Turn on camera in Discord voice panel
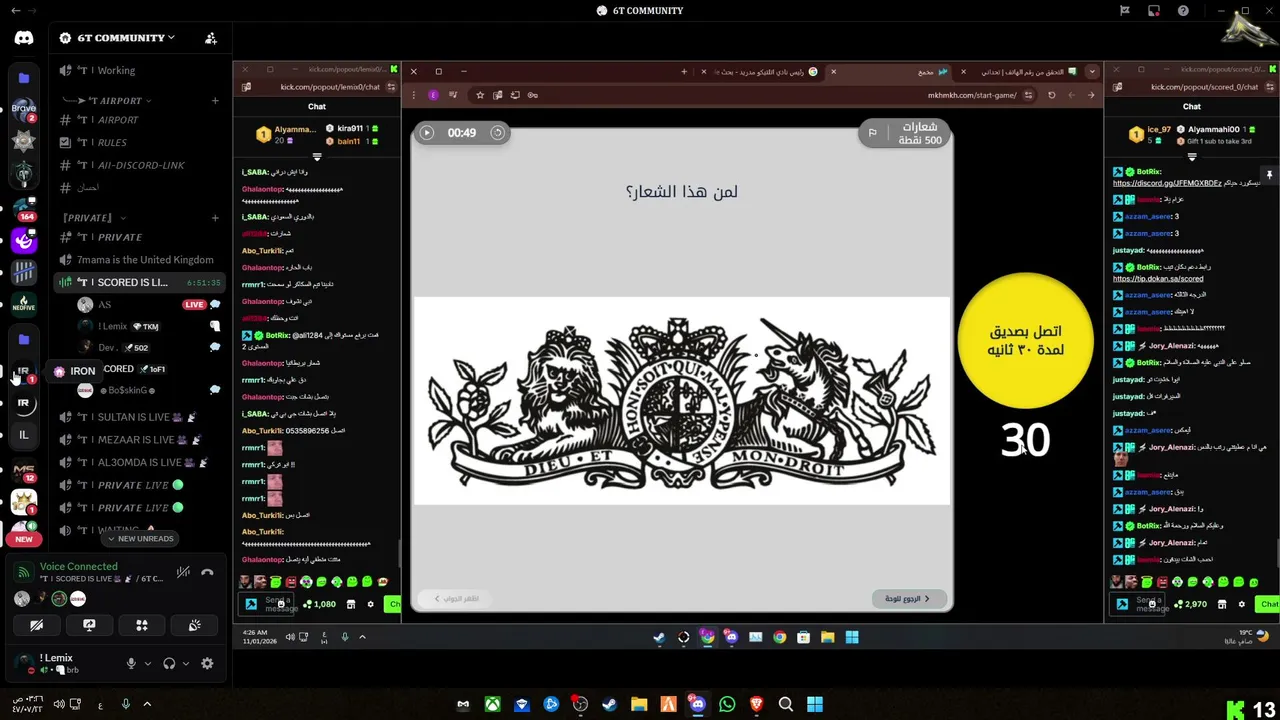 (x=36, y=625)
